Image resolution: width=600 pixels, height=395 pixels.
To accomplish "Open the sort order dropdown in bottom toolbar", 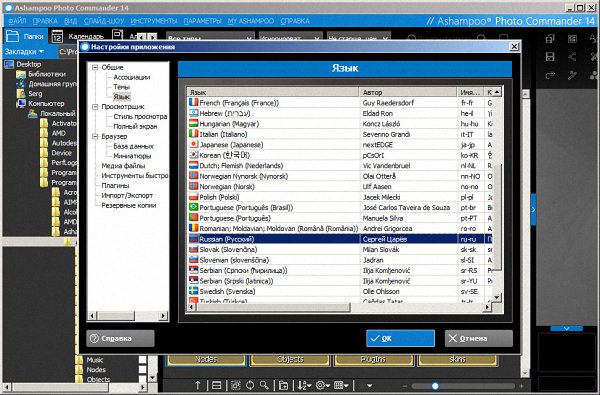I will click(x=305, y=385).
